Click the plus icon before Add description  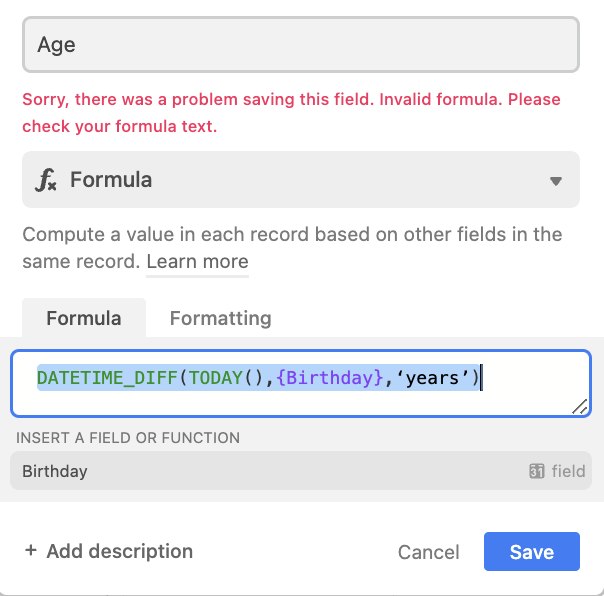[x=31, y=550]
